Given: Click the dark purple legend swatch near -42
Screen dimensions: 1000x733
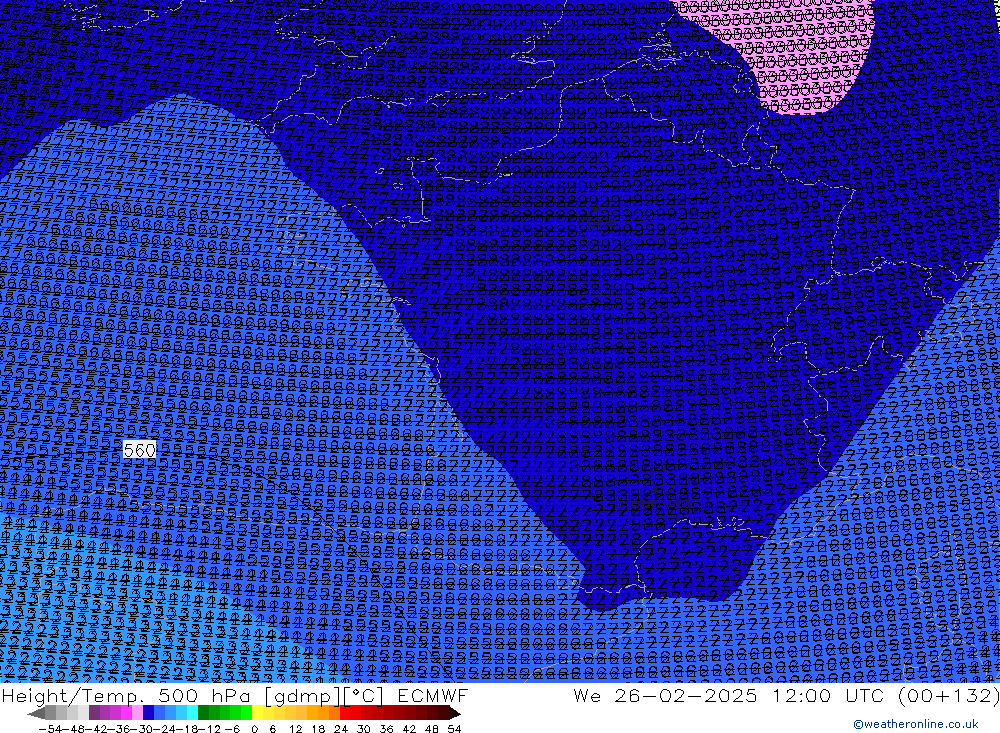Looking at the screenshot, I should 94,713.
